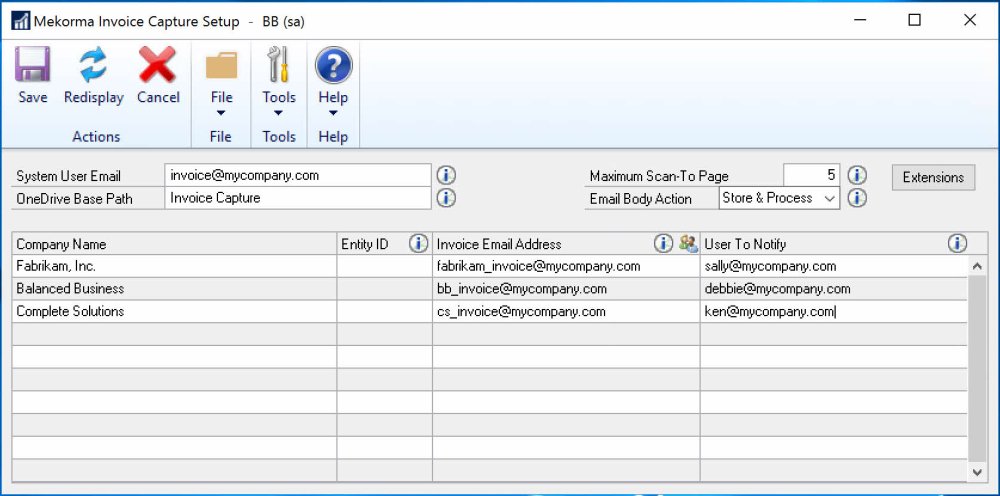Maximize the Invoice Capture Setup window
Viewport: 1000px width, 496px height.
pos(914,20)
